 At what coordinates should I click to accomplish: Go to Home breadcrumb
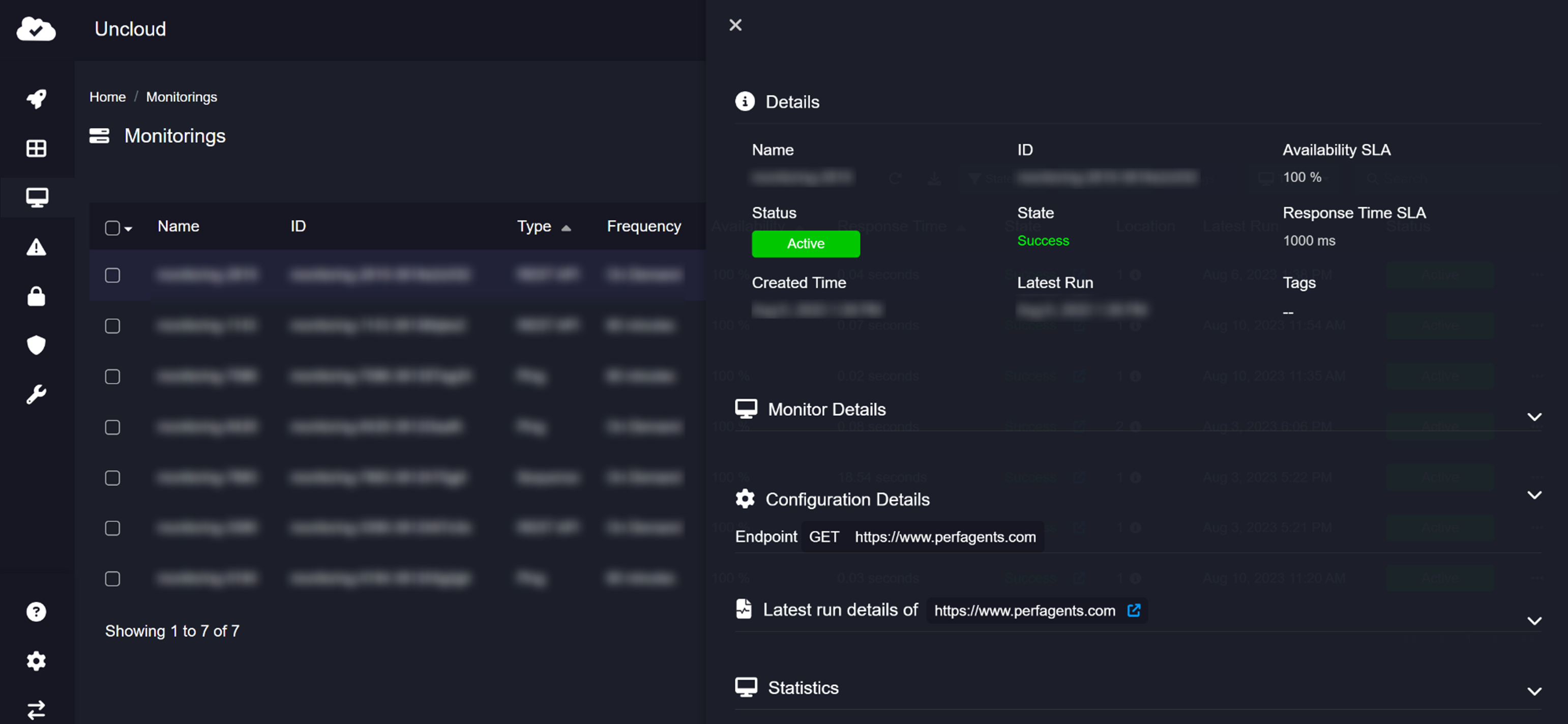tap(107, 97)
